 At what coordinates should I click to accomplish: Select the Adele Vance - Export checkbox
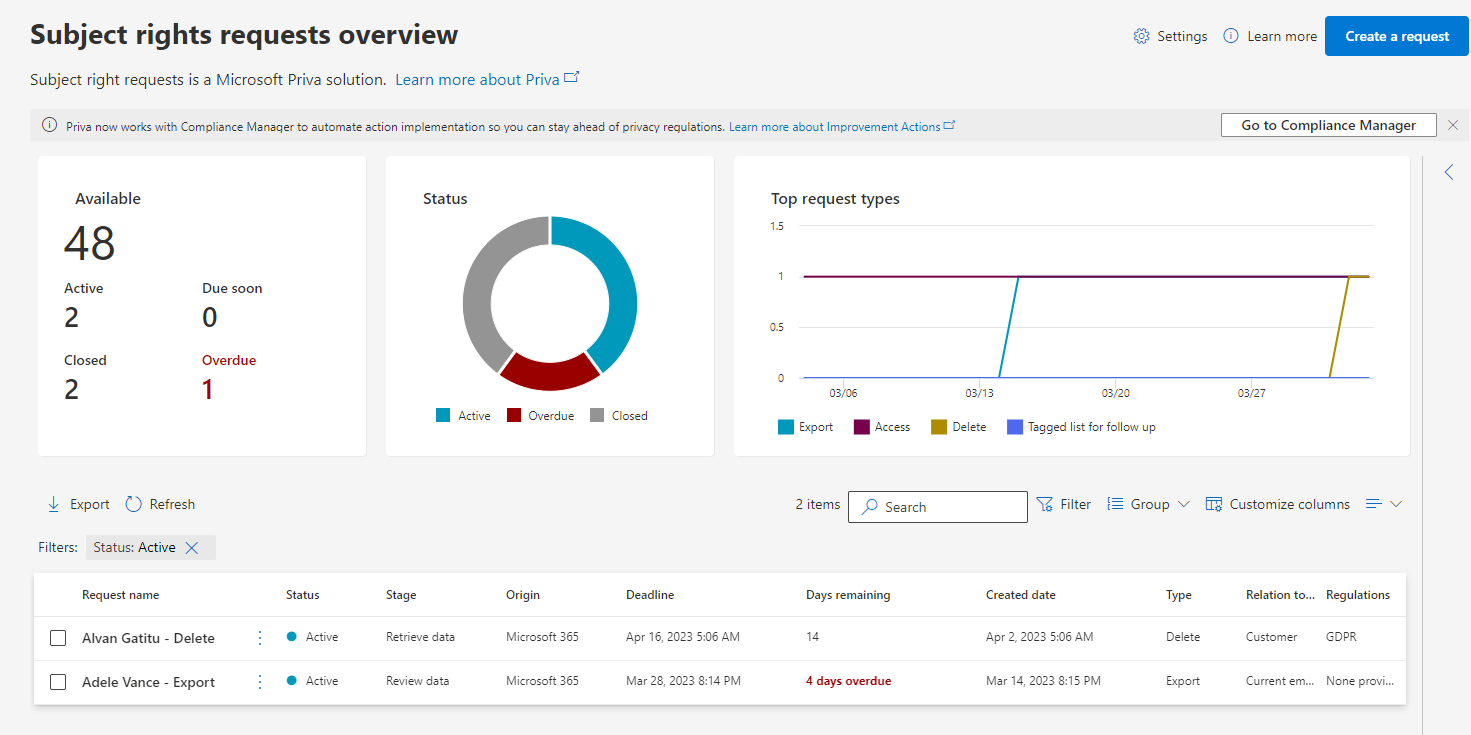click(x=58, y=682)
